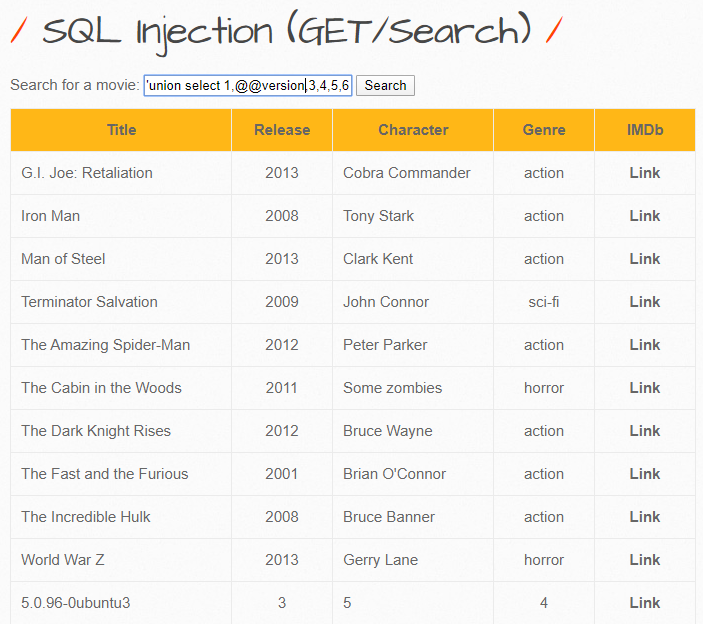Open IMDb Link in the 5.0.96-0ubuntu3 row
The image size is (703, 624).
[x=644, y=603]
